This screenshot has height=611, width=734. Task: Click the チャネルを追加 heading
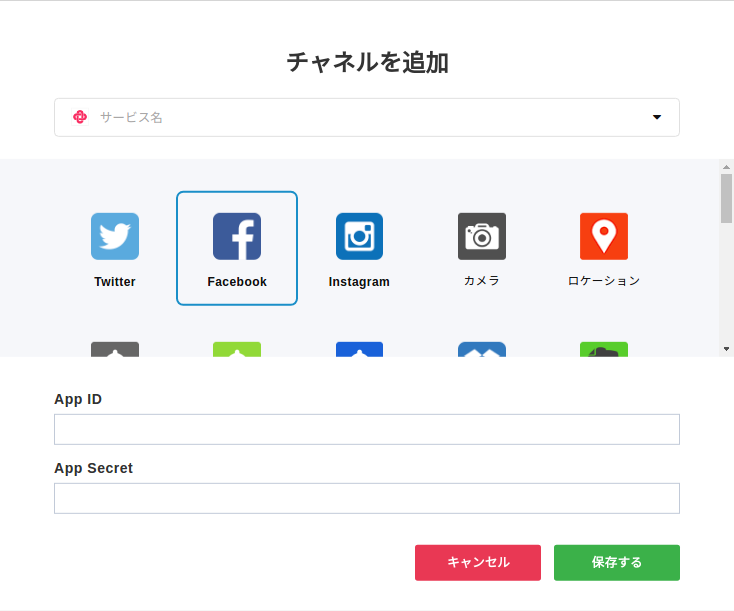click(x=367, y=62)
